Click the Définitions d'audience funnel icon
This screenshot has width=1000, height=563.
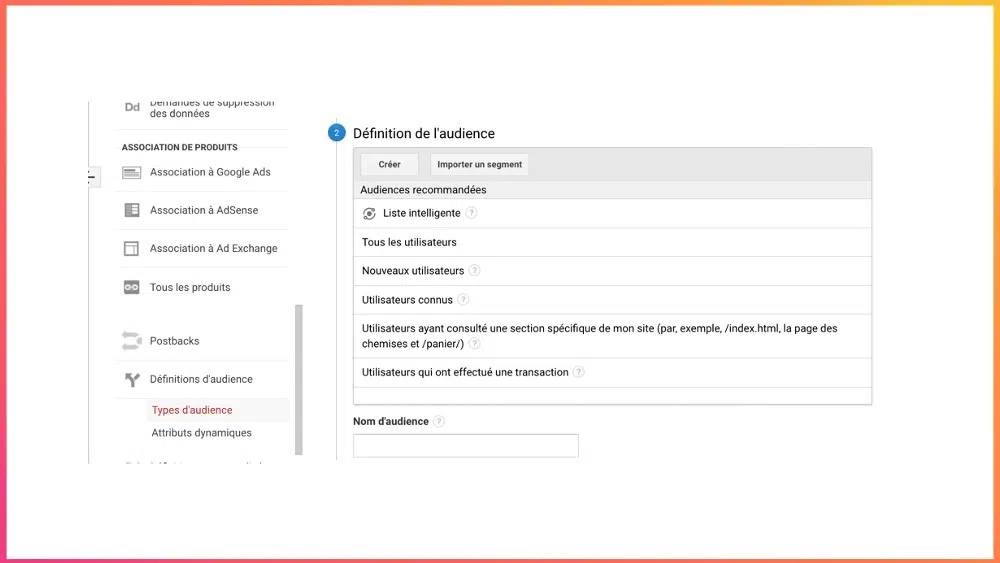(131, 379)
